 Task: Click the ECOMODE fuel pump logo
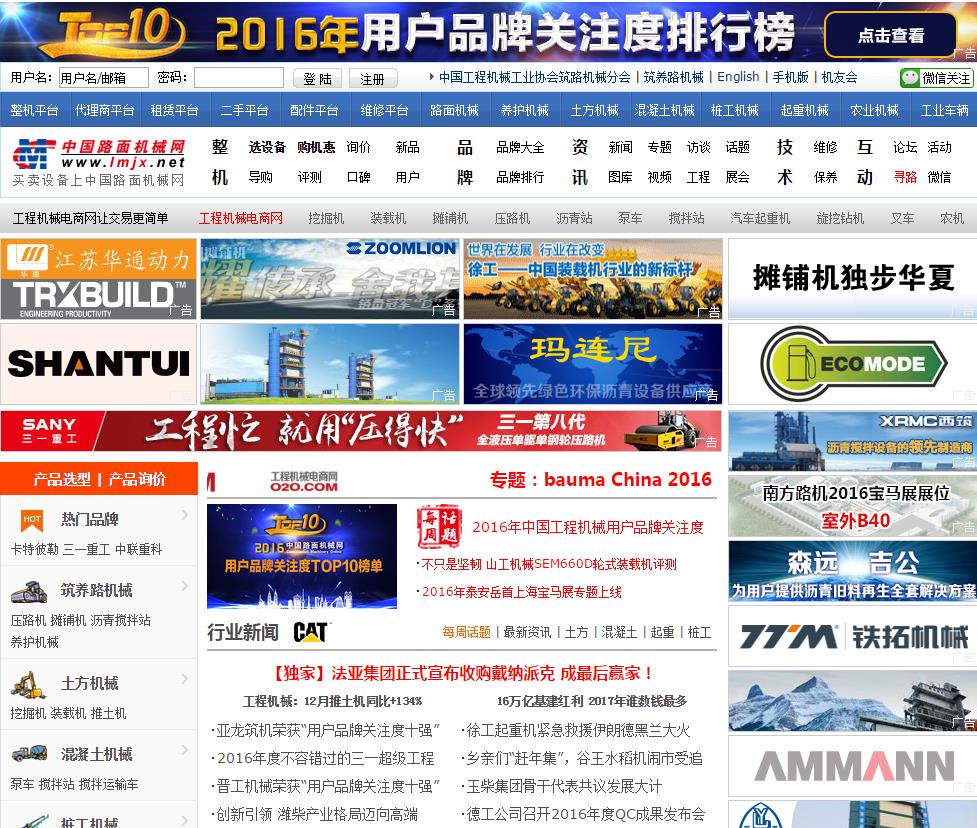852,364
